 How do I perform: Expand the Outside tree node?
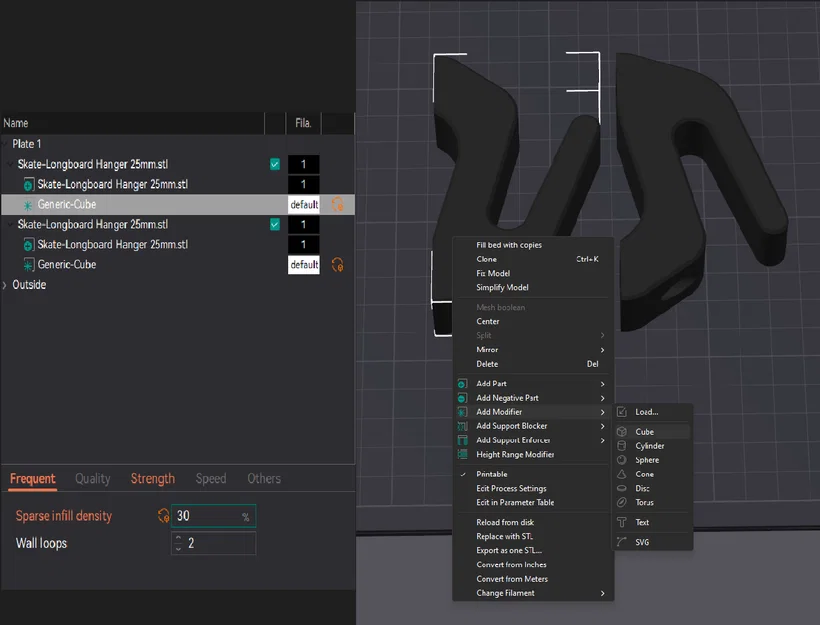5,285
